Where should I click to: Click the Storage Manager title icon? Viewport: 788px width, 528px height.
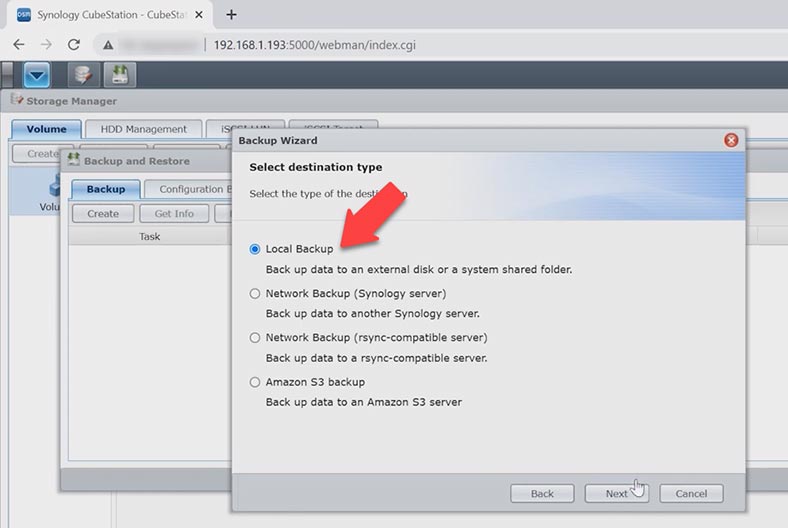(17, 99)
